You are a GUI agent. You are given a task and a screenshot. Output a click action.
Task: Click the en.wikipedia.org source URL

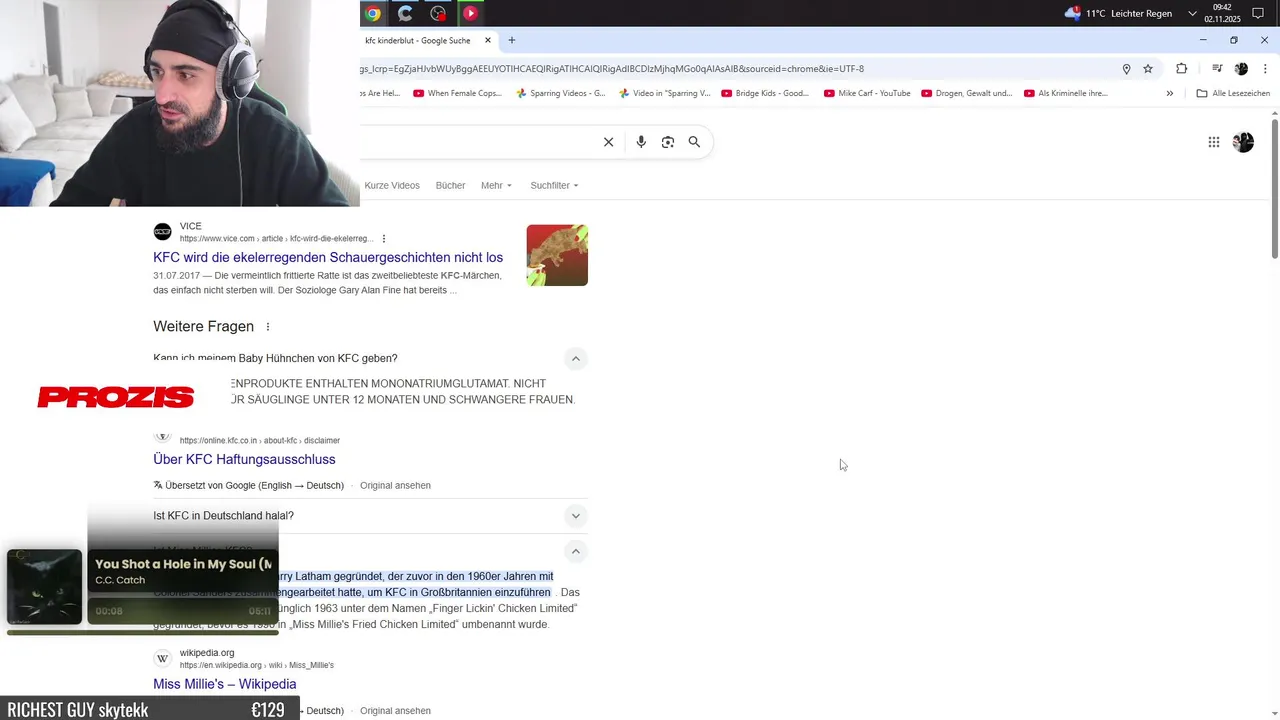pos(257,665)
